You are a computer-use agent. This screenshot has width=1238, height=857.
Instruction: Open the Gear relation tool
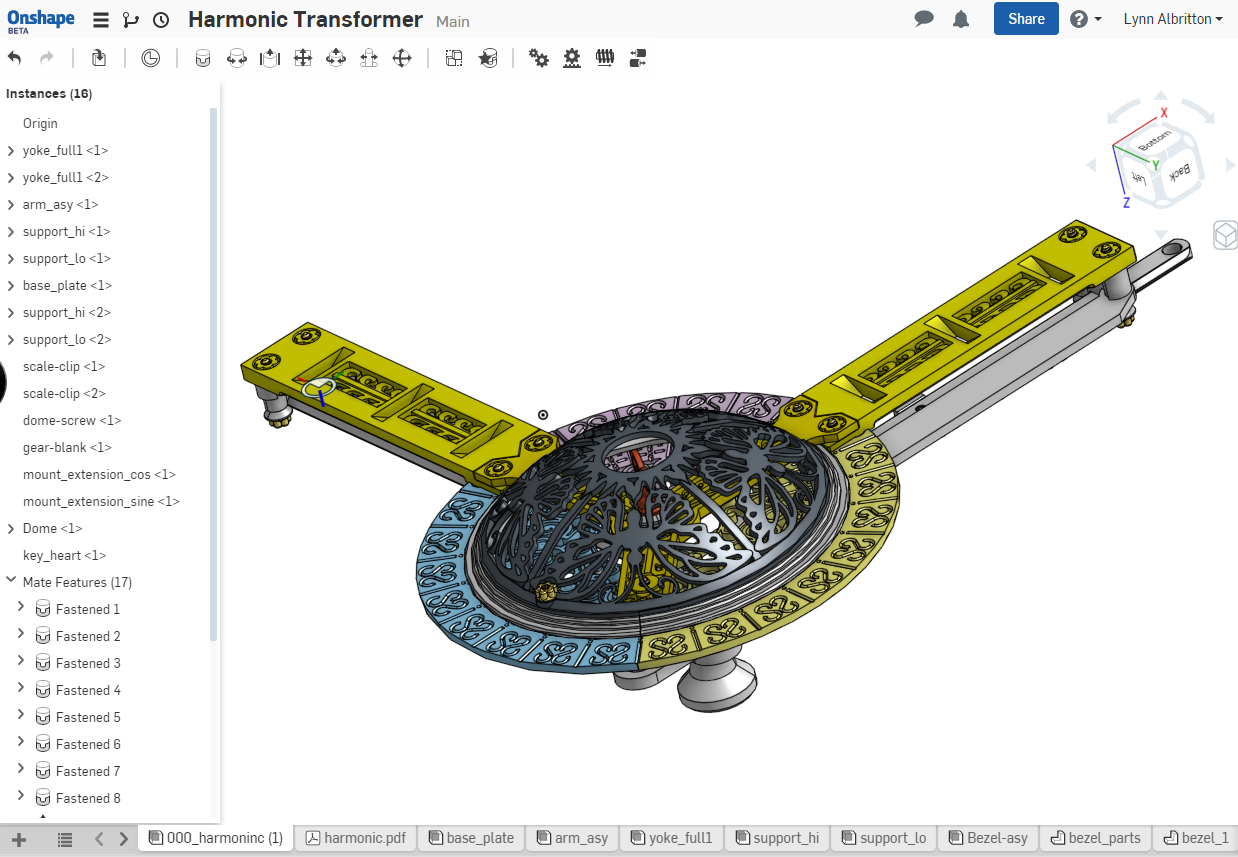[x=539, y=58]
